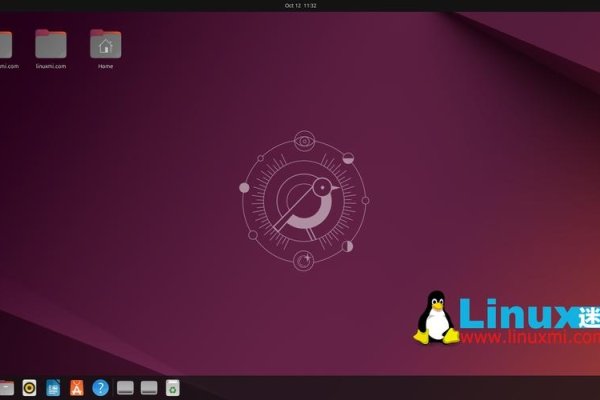Open the Trash from the dock
This screenshot has width=600, height=400.
tap(173, 387)
